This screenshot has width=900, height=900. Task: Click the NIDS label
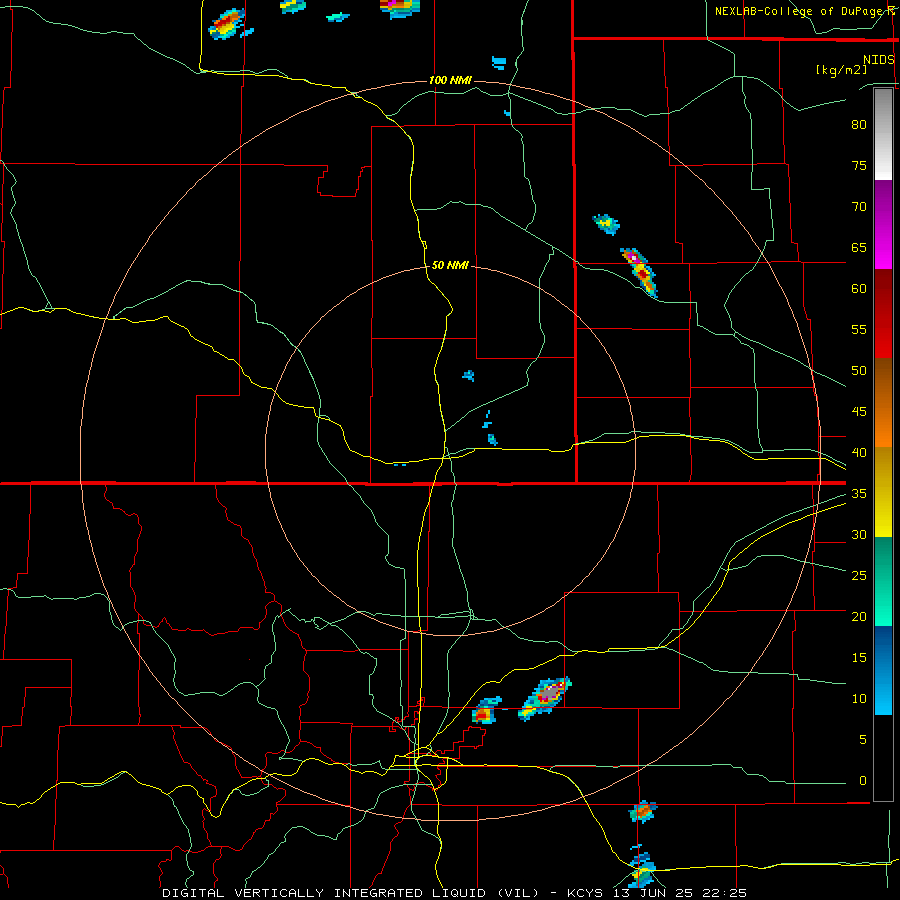[x=878, y=60]
